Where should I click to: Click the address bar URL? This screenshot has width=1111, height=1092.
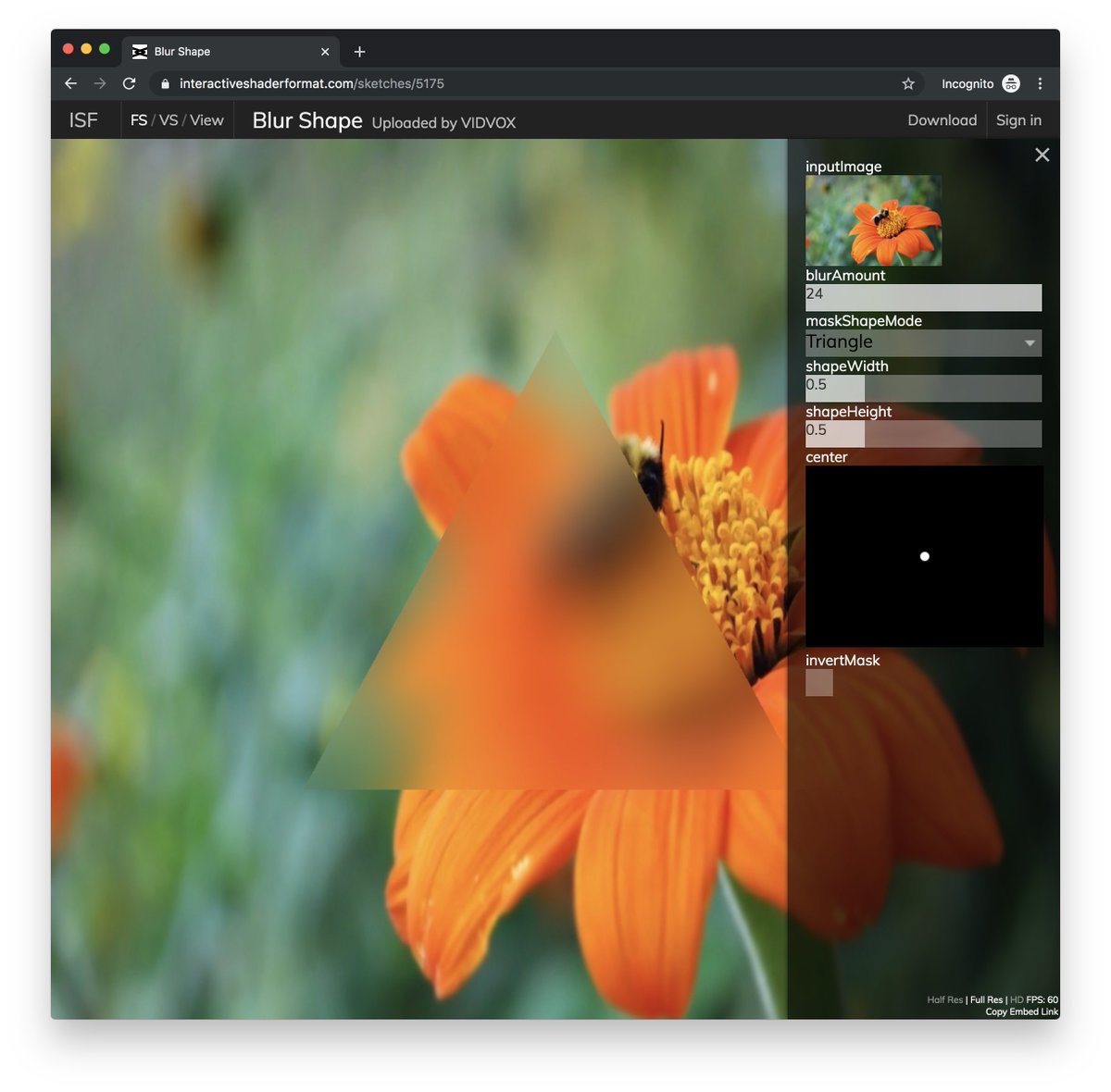coord(311,83)
